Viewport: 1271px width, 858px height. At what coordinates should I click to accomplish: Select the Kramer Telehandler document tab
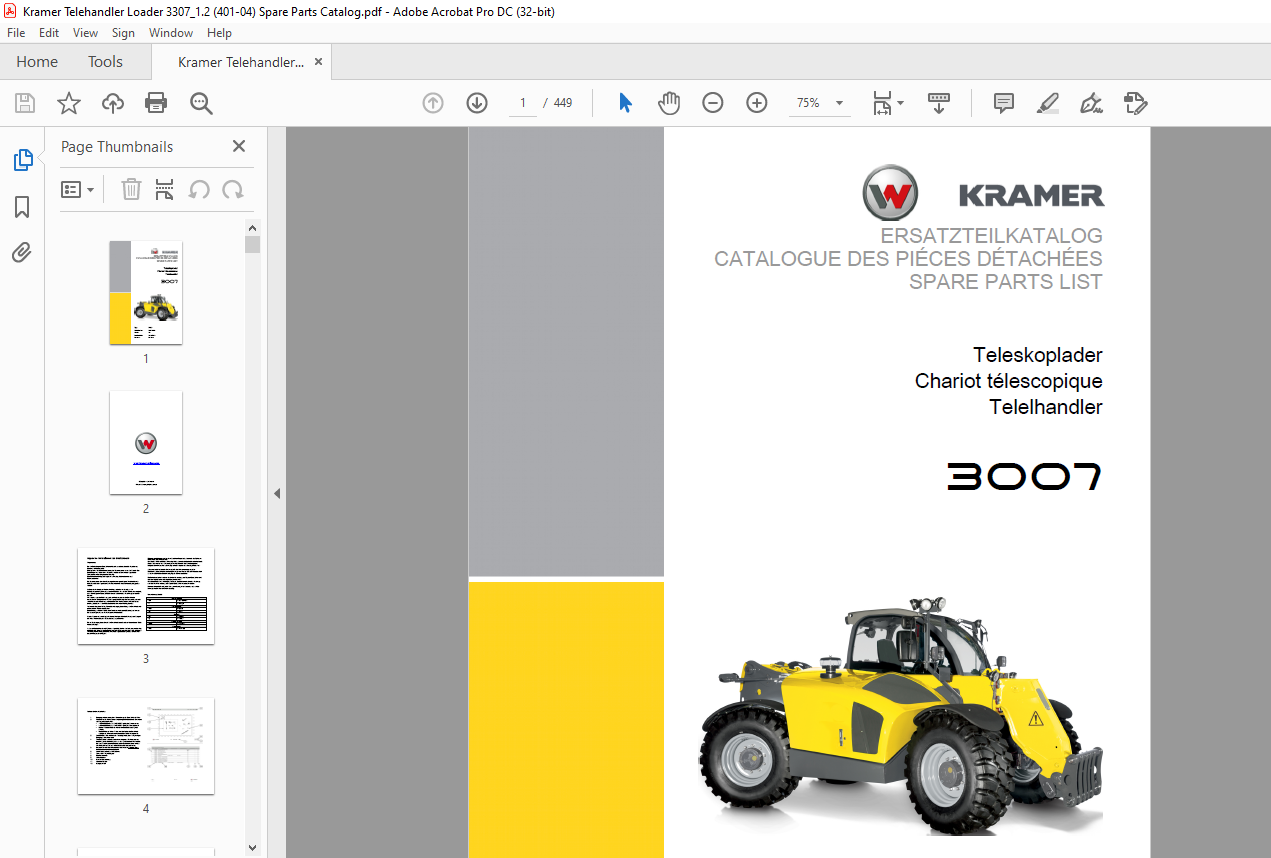[240, 62]
